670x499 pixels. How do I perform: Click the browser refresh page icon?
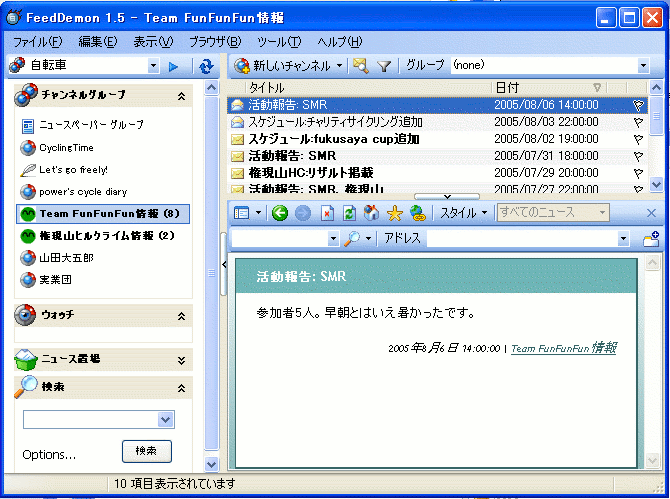(x=349, y=213)
